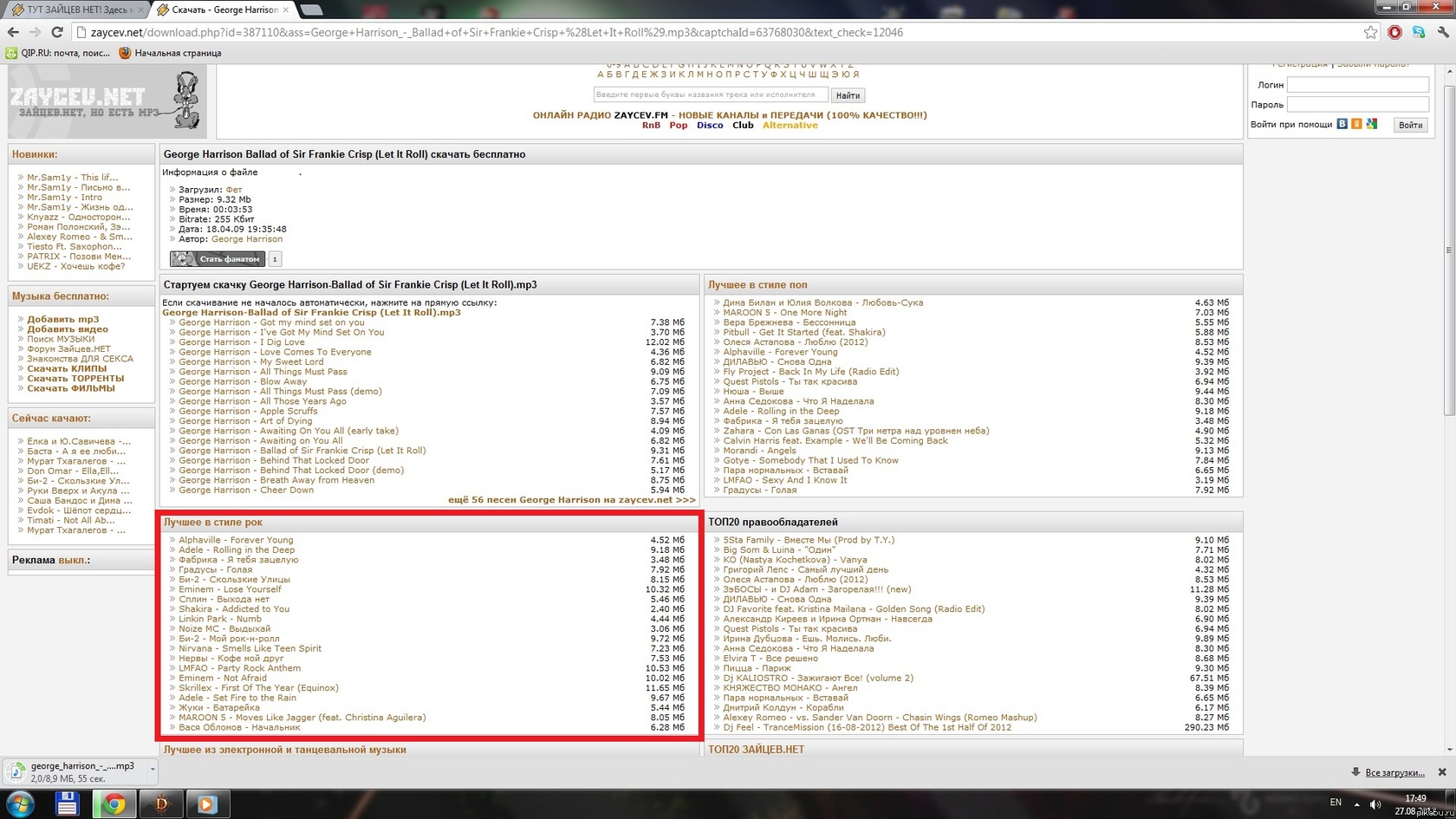Open the media player taskbar icon

click(206, 804)
